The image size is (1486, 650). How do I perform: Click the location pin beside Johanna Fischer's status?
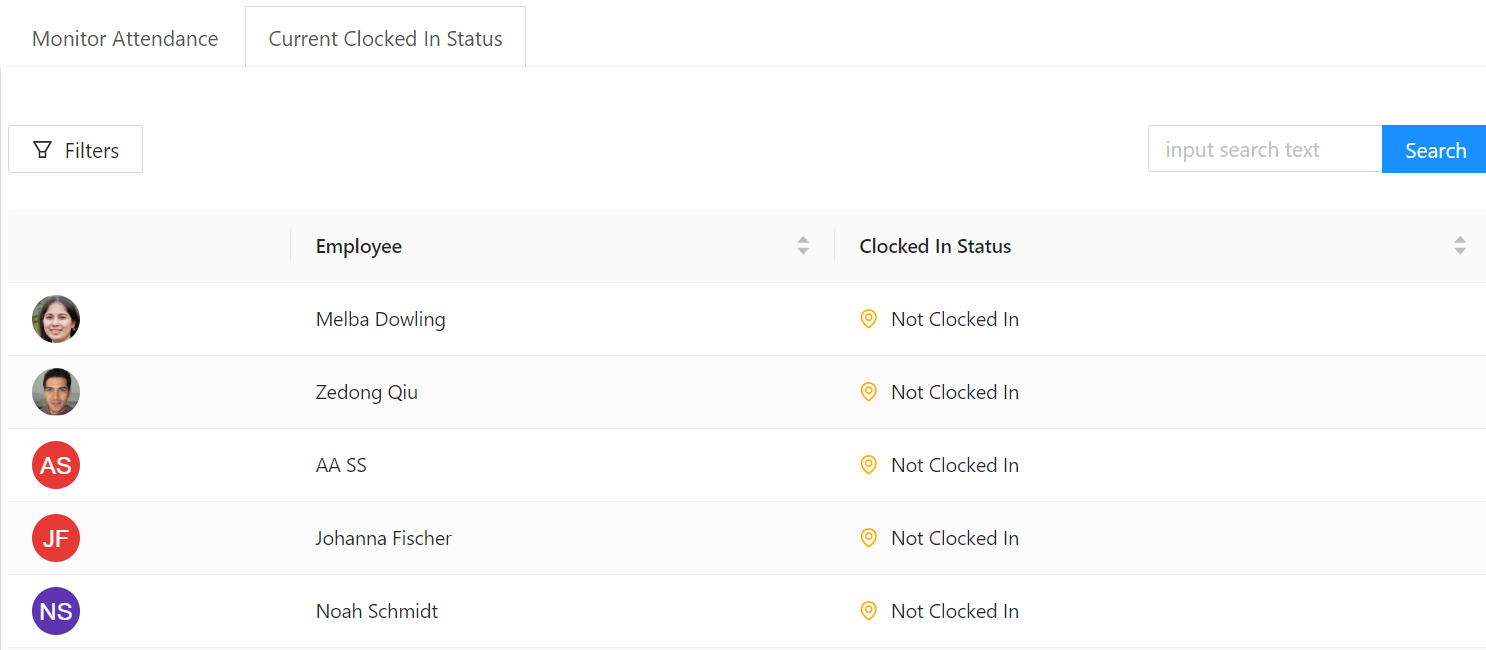(868, 537)
